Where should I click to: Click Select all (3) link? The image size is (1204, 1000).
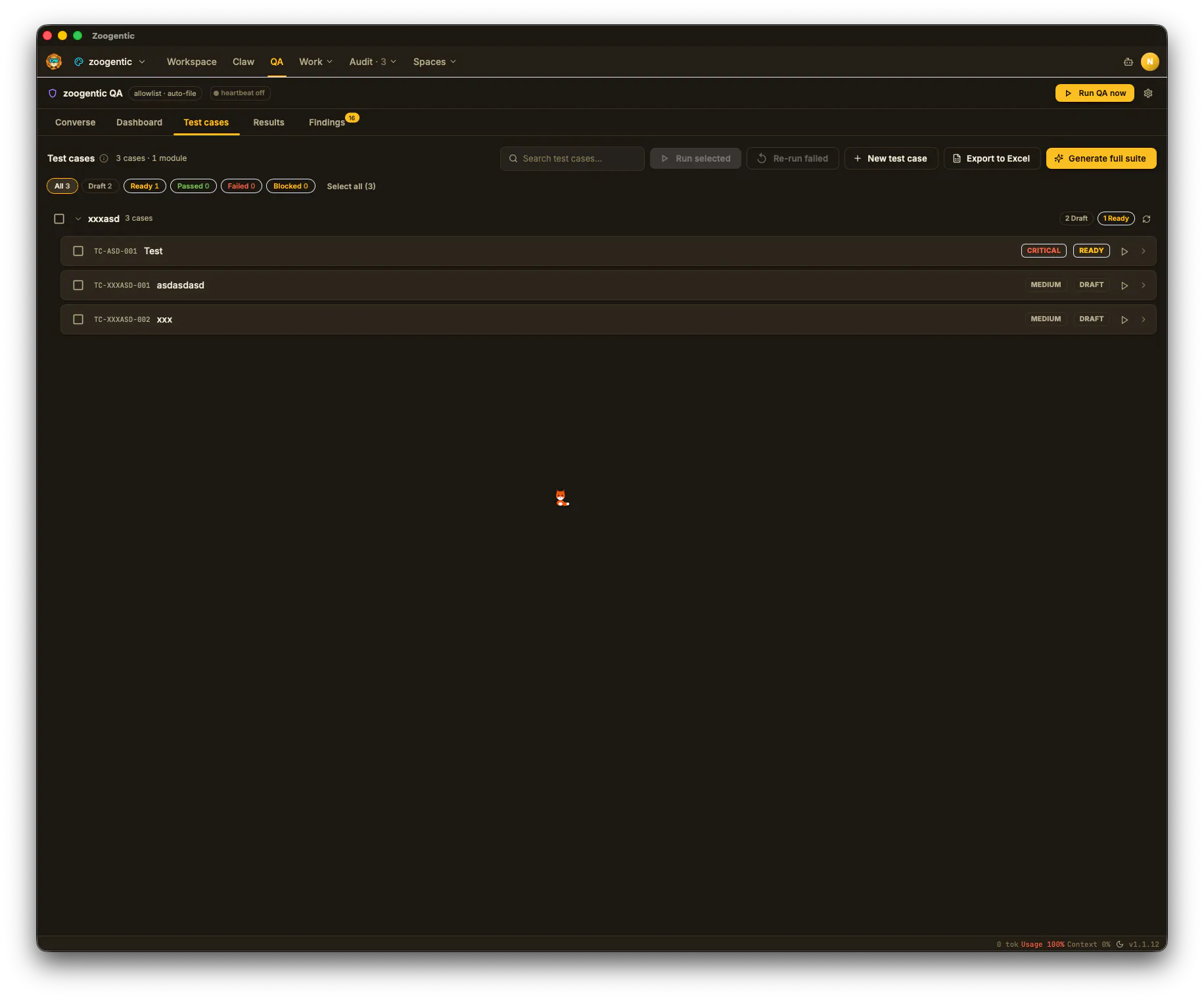(x=351, y=187)
